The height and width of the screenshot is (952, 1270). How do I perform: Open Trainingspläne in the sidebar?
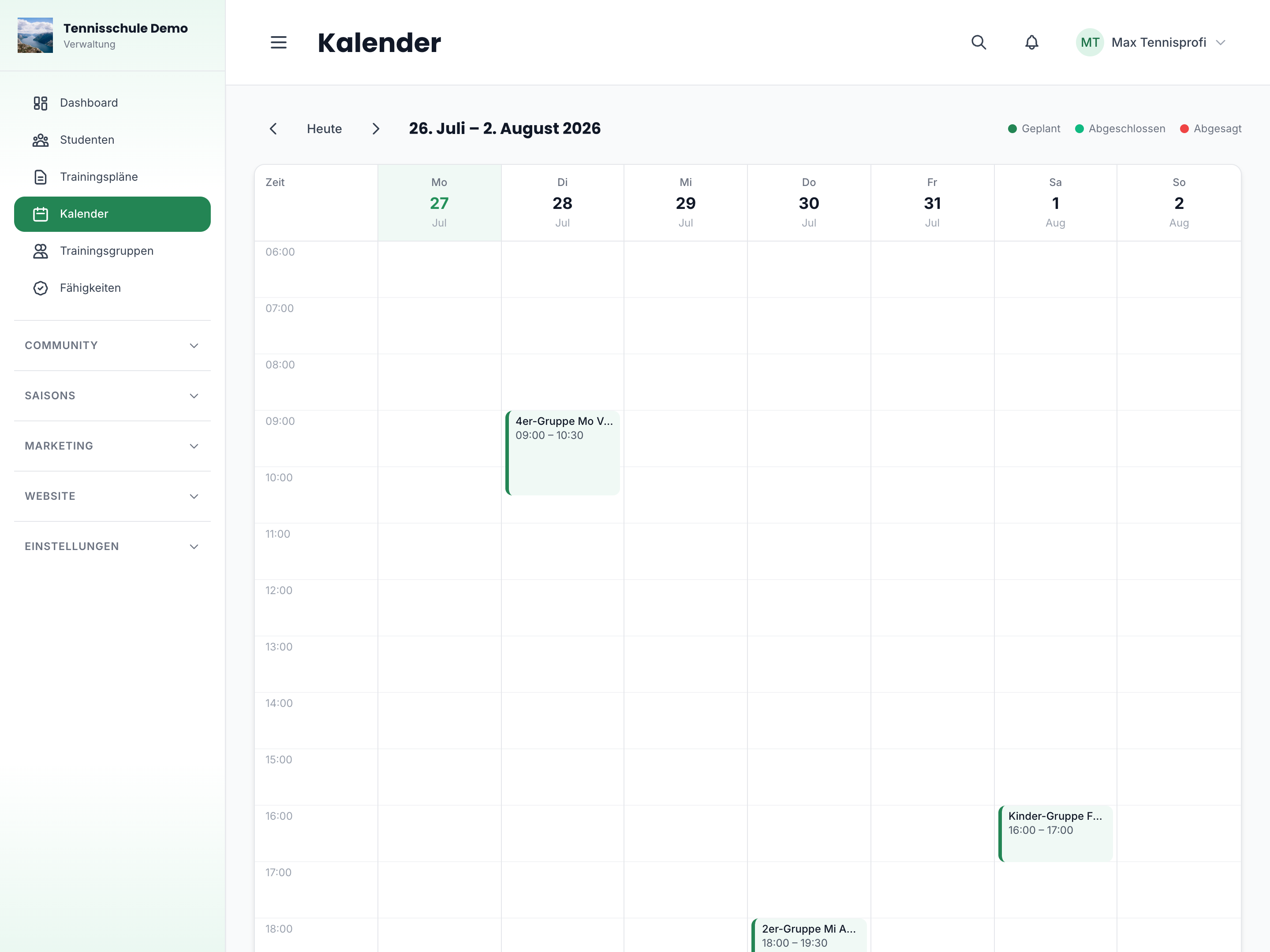112,177
